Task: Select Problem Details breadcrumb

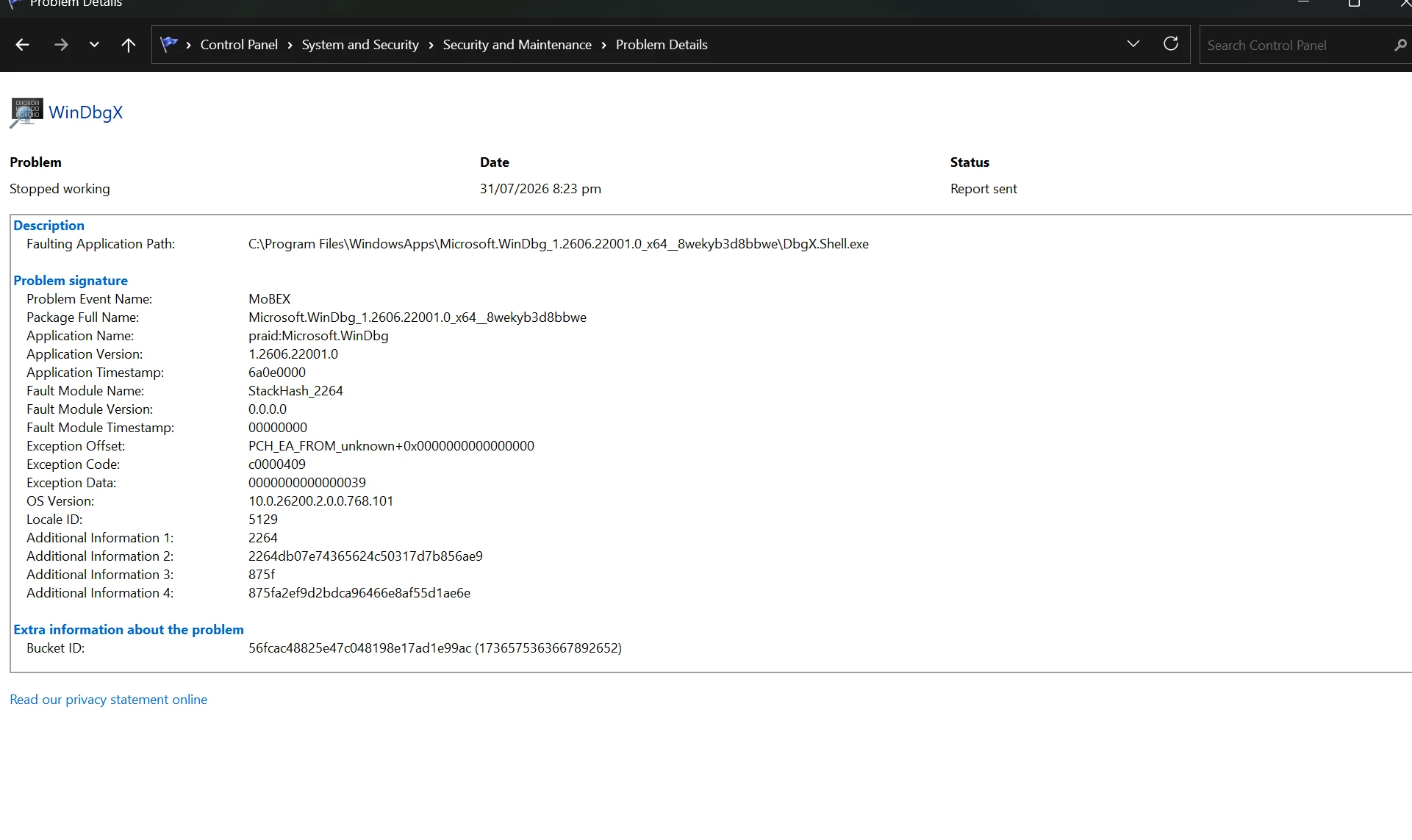Action: [x=662, y=45]
